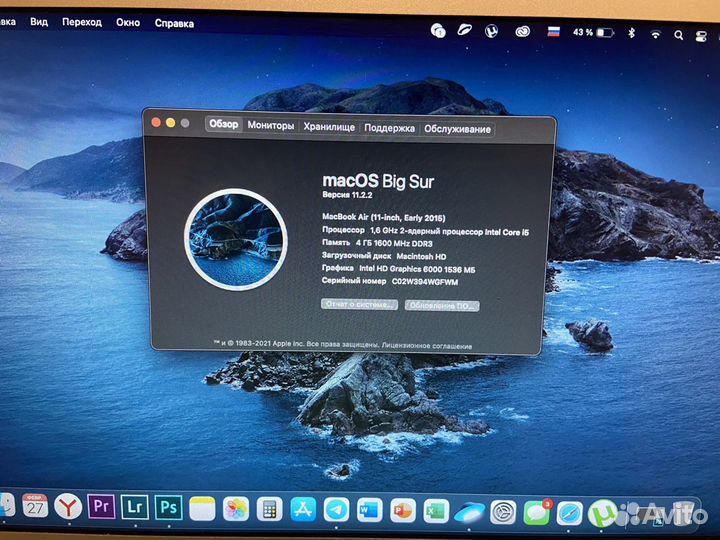Click the 1,6 GHz Intel Core i5 processor text
720x540 pixels.
[450, 231]
